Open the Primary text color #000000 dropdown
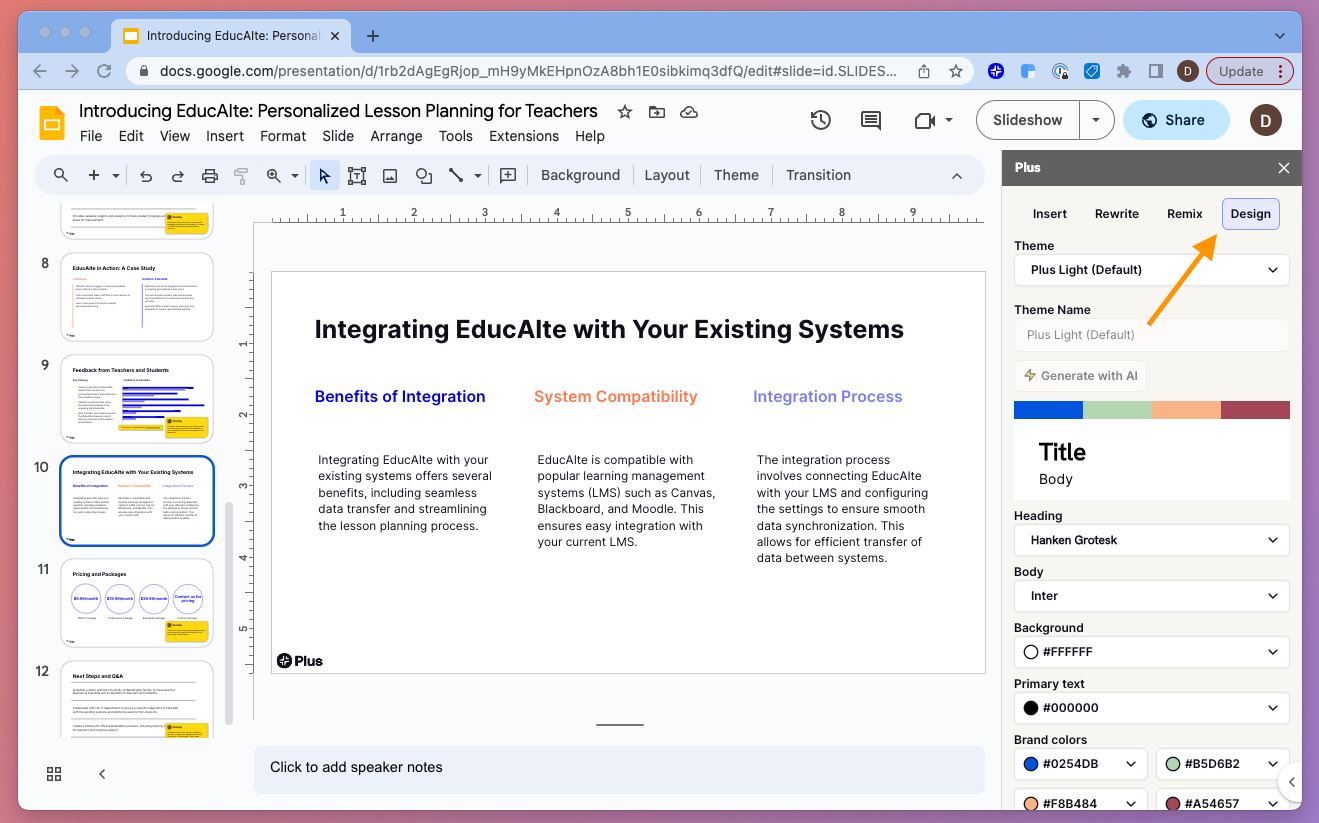Image resolution: width=1319 pixels, height=823 pixels. [x=1152, y=708]
